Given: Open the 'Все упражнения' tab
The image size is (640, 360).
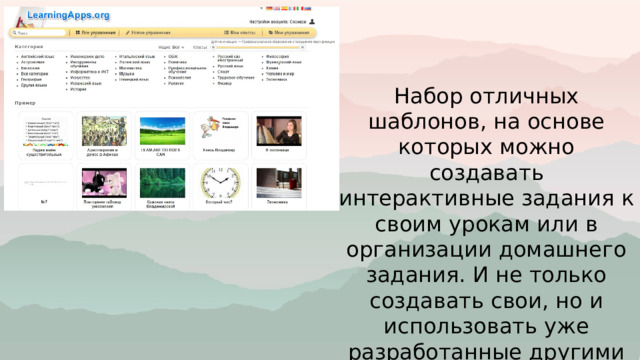Looking at the screenshot, I should (x=96, y=33).
